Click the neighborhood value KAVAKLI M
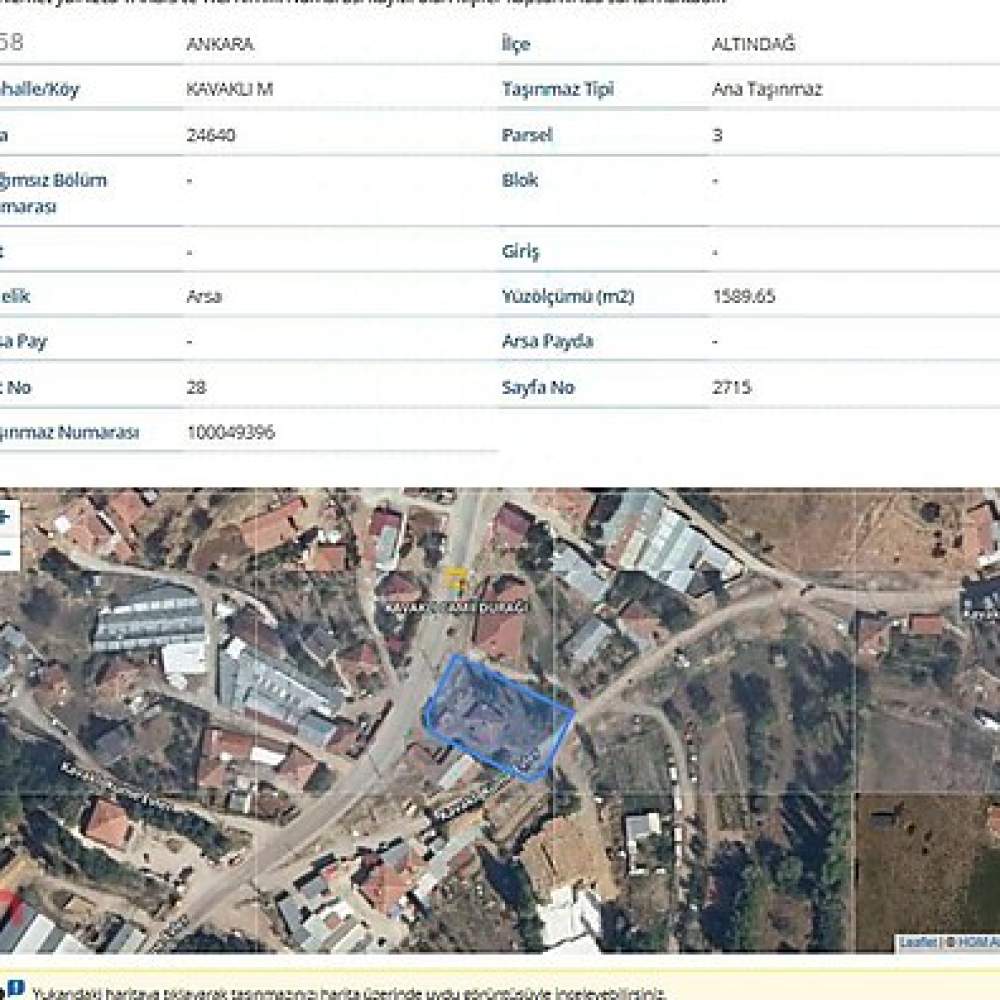Screen dimensions: 1000x1000 (230, 89)
